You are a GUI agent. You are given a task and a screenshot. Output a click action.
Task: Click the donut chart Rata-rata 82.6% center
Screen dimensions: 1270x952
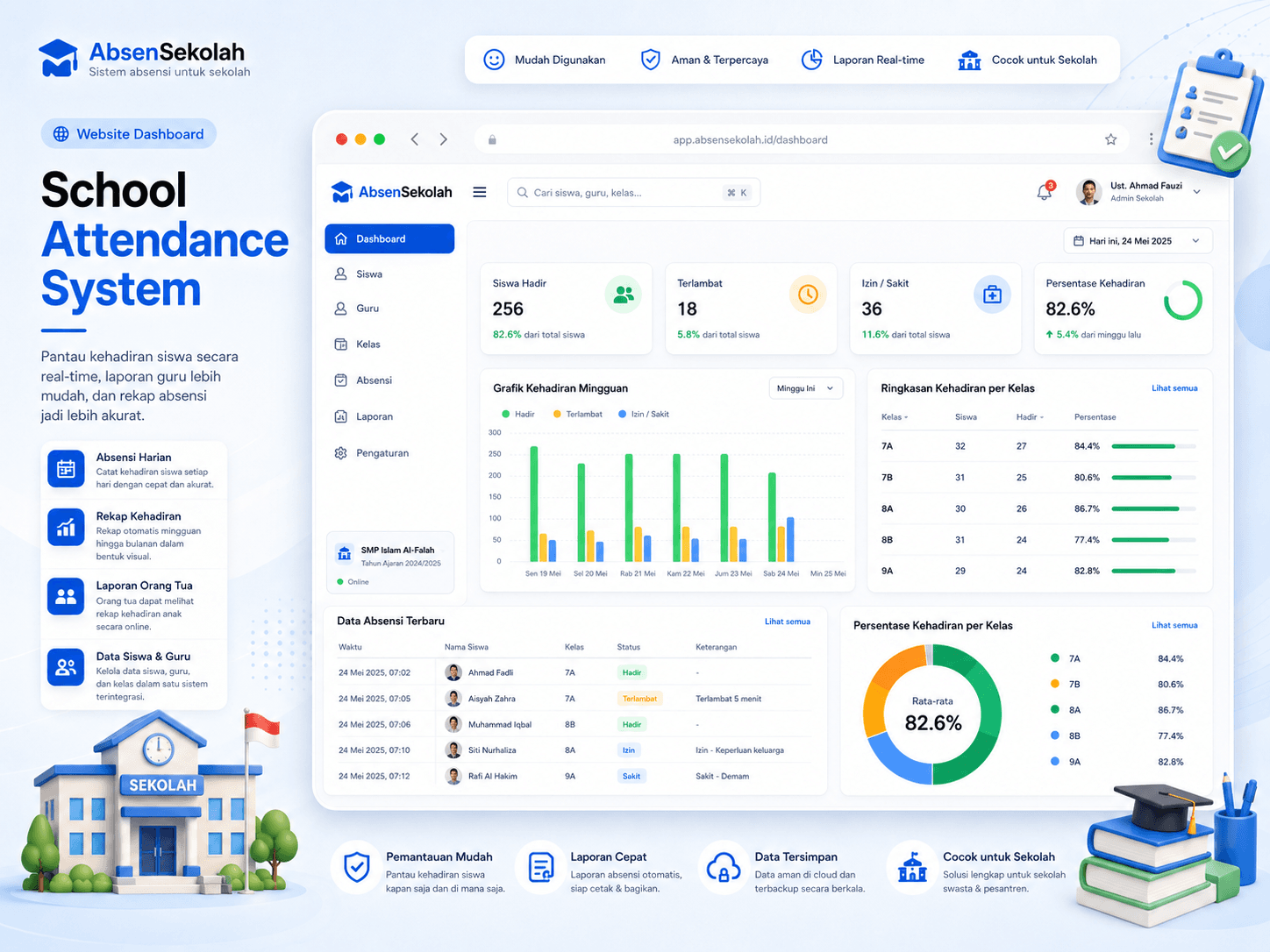932,714
